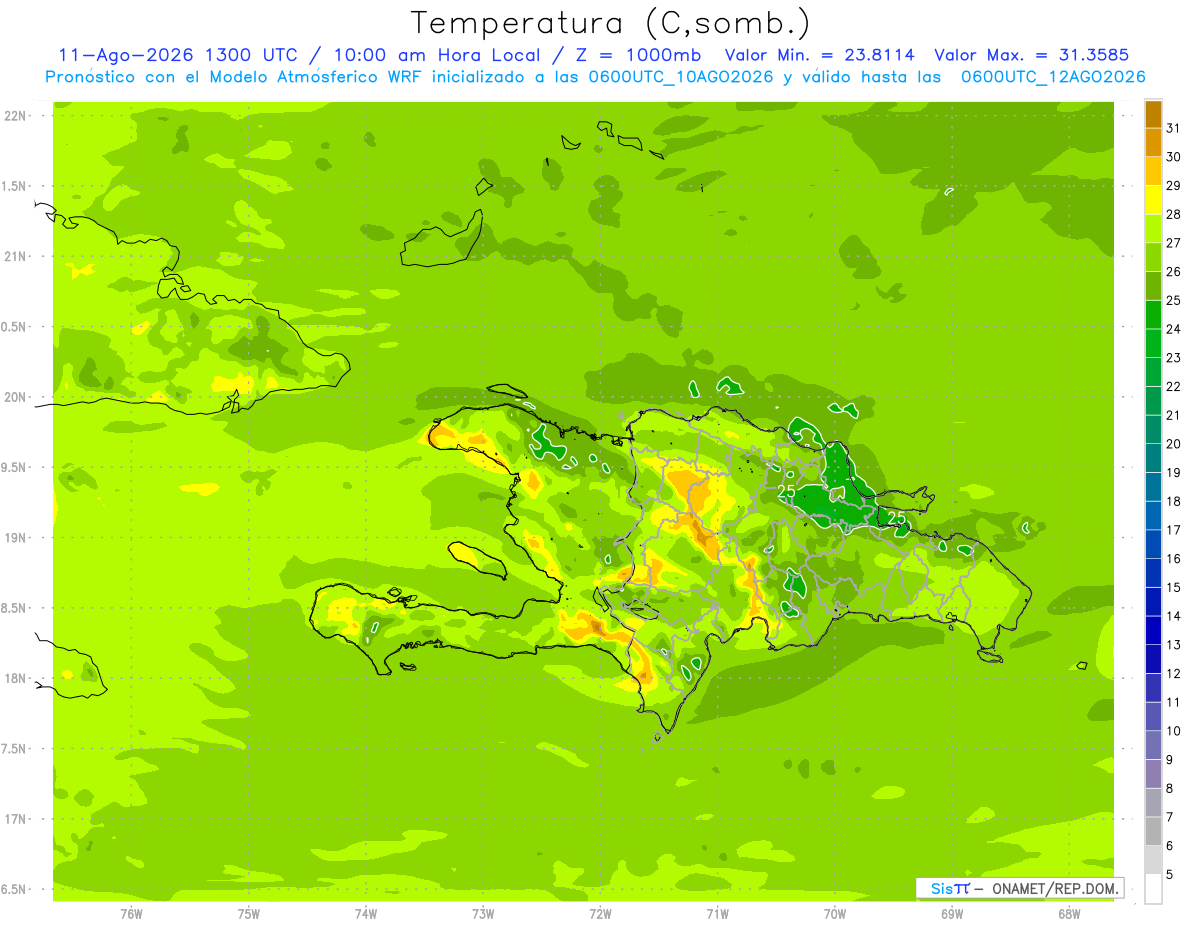Click the color scale value 11
Image resolution: width=1200 pixels, height=927 pixels.
[x=1173, y=703]
